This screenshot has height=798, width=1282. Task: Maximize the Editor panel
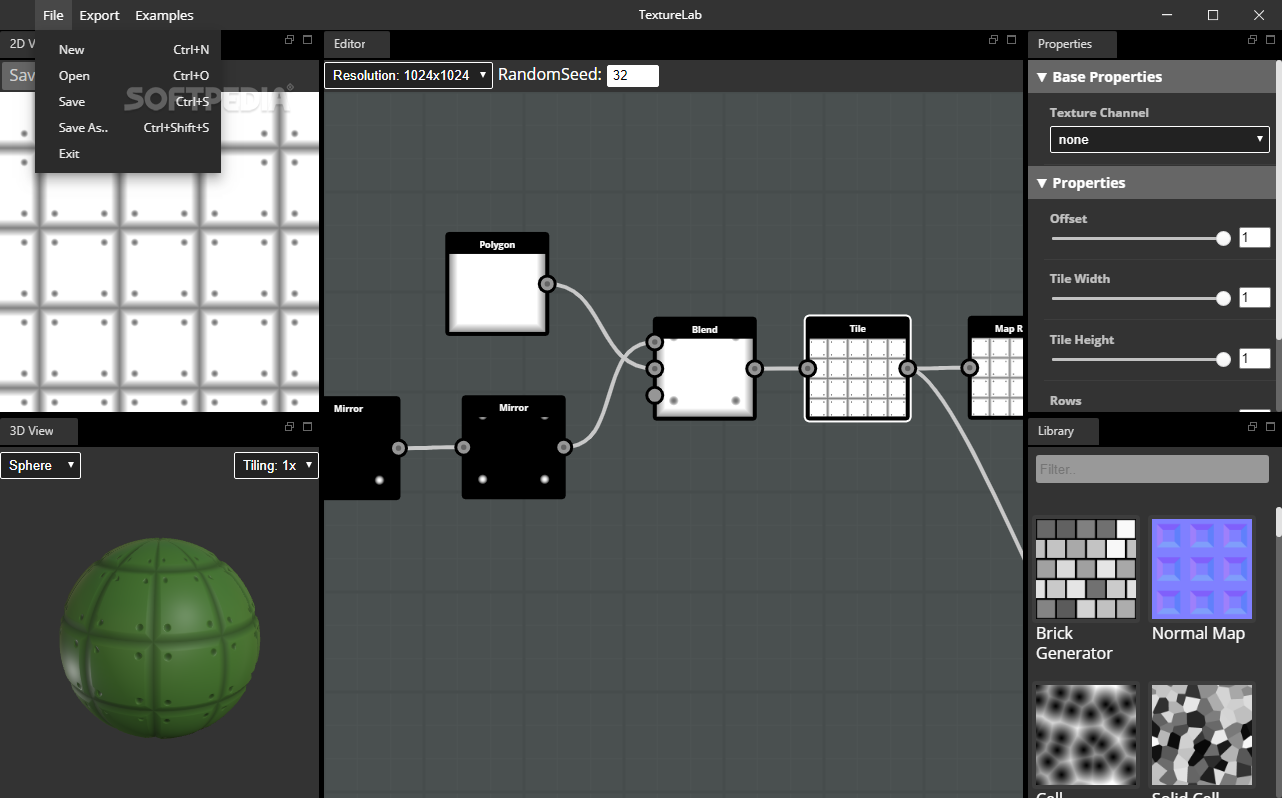1012,40
